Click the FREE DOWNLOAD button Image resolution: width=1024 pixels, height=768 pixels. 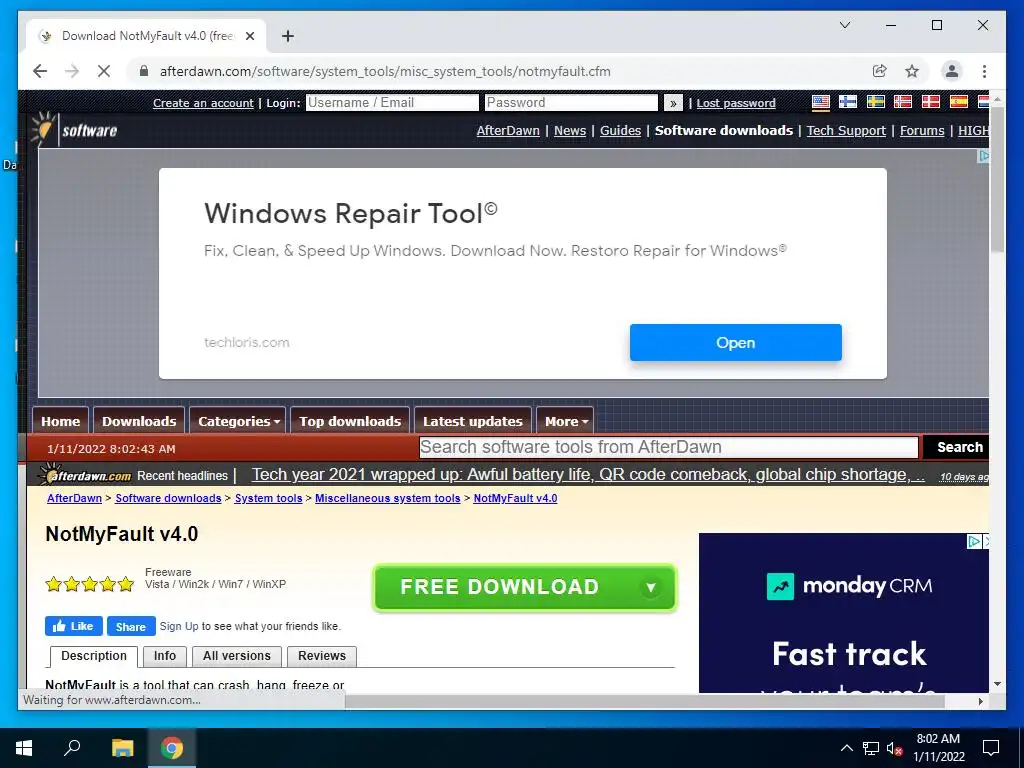click(524, 587)
